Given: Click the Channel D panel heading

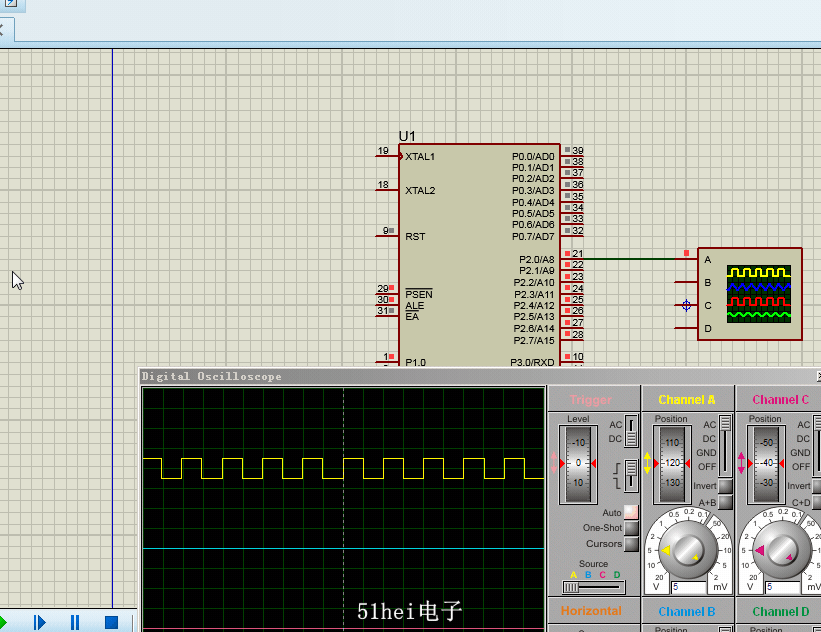Looking at the screenshot, I should tap(780, 612).
